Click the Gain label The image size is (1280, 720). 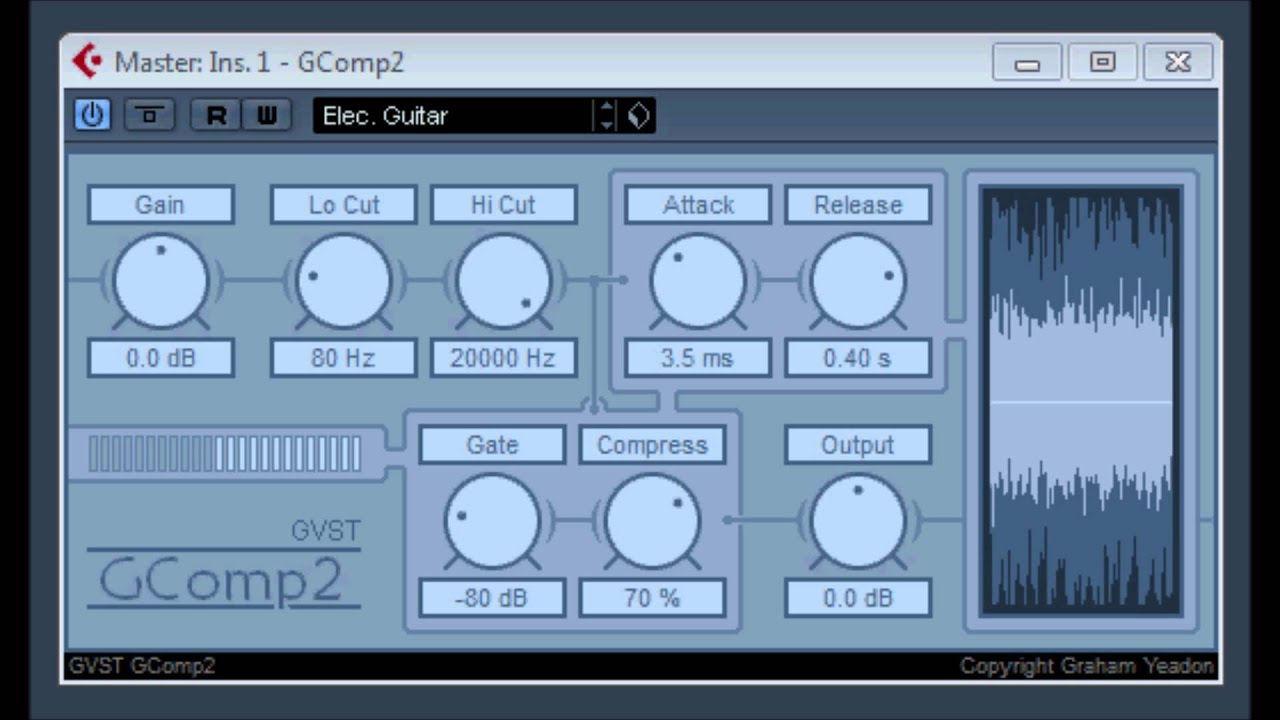[x=160, y=204]
